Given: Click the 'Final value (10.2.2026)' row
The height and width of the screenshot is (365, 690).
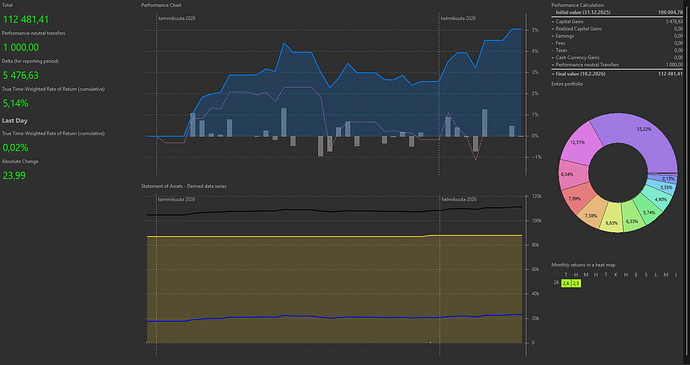Looking at the screenshot, I should [617, 74].
